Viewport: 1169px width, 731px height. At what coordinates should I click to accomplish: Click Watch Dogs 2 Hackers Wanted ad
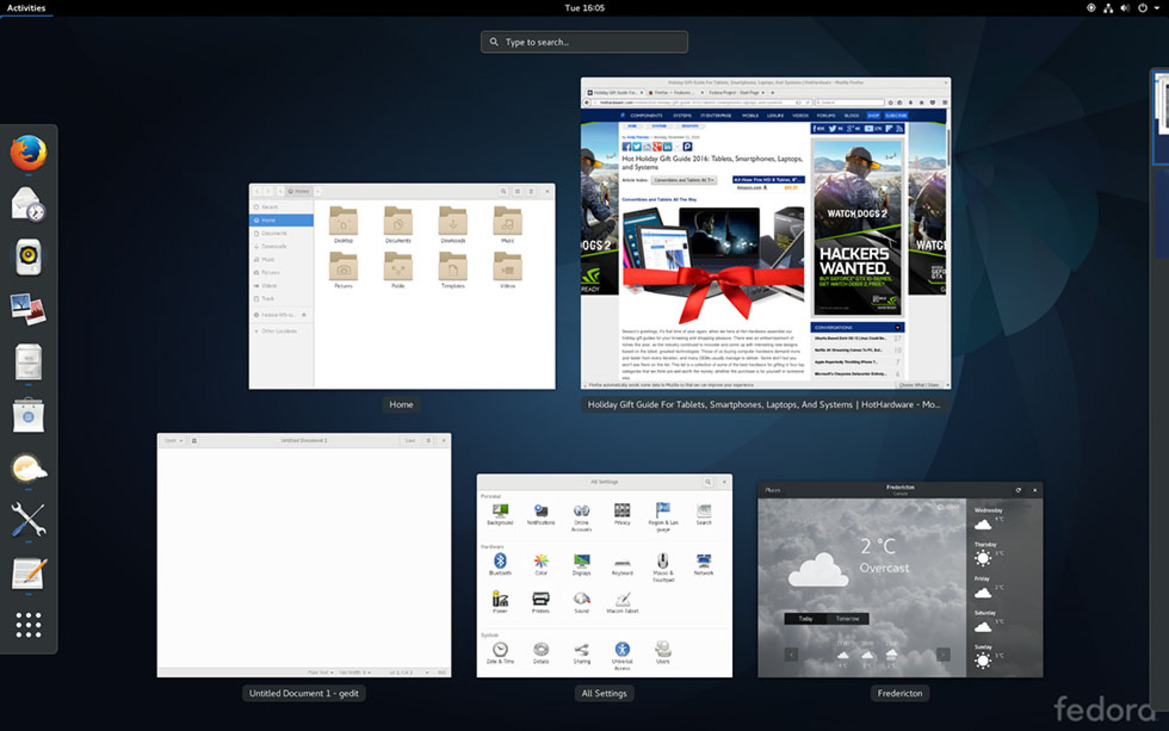(x=857, y=227)
